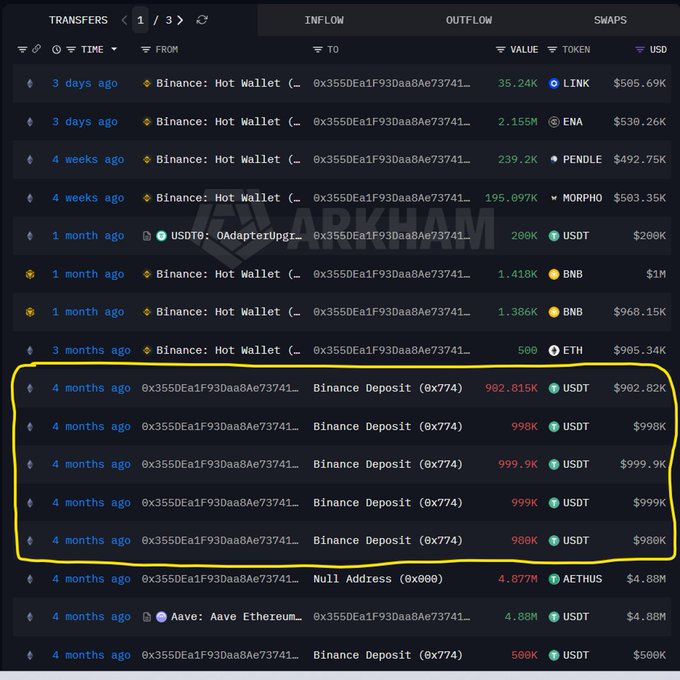Click BNB chain icon in $968.15K row
This screenshot has width=680, height=680.
tap(30, 312)
